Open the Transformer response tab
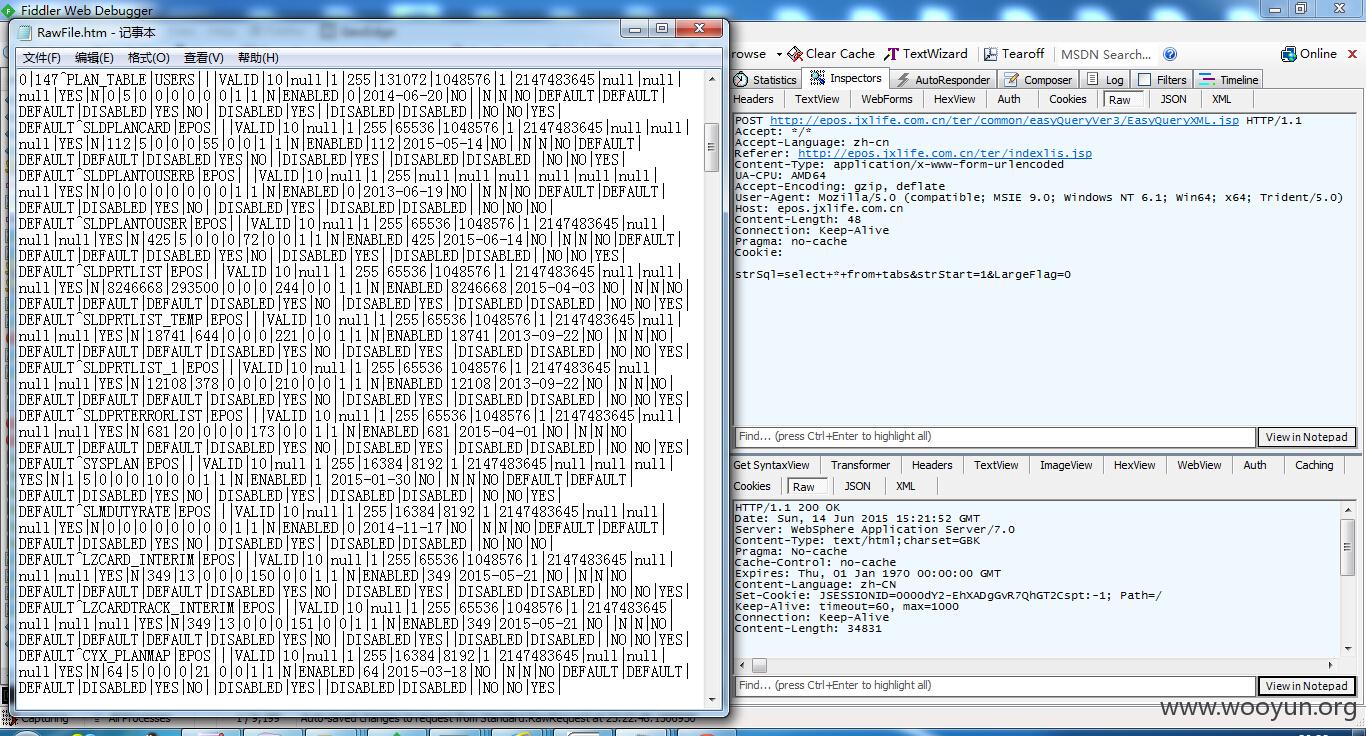The height and width of the screenshot is (736, 1366). 860,465
